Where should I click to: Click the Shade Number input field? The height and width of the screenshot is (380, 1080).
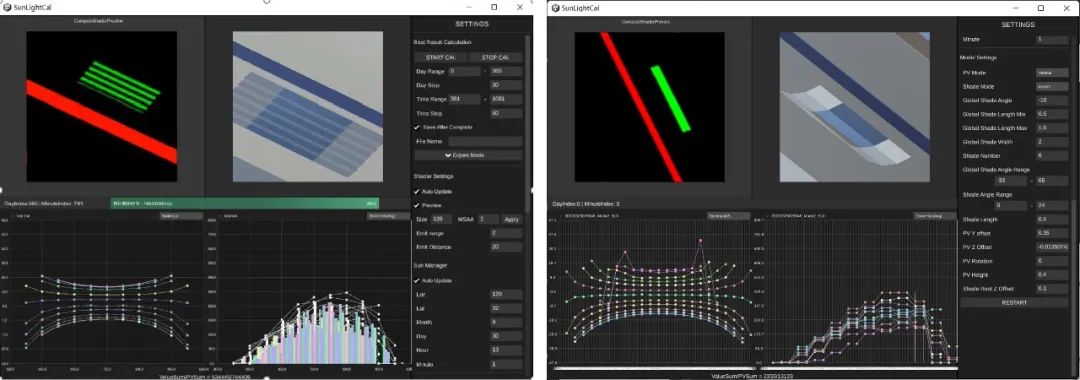(x=1052, y=156)
